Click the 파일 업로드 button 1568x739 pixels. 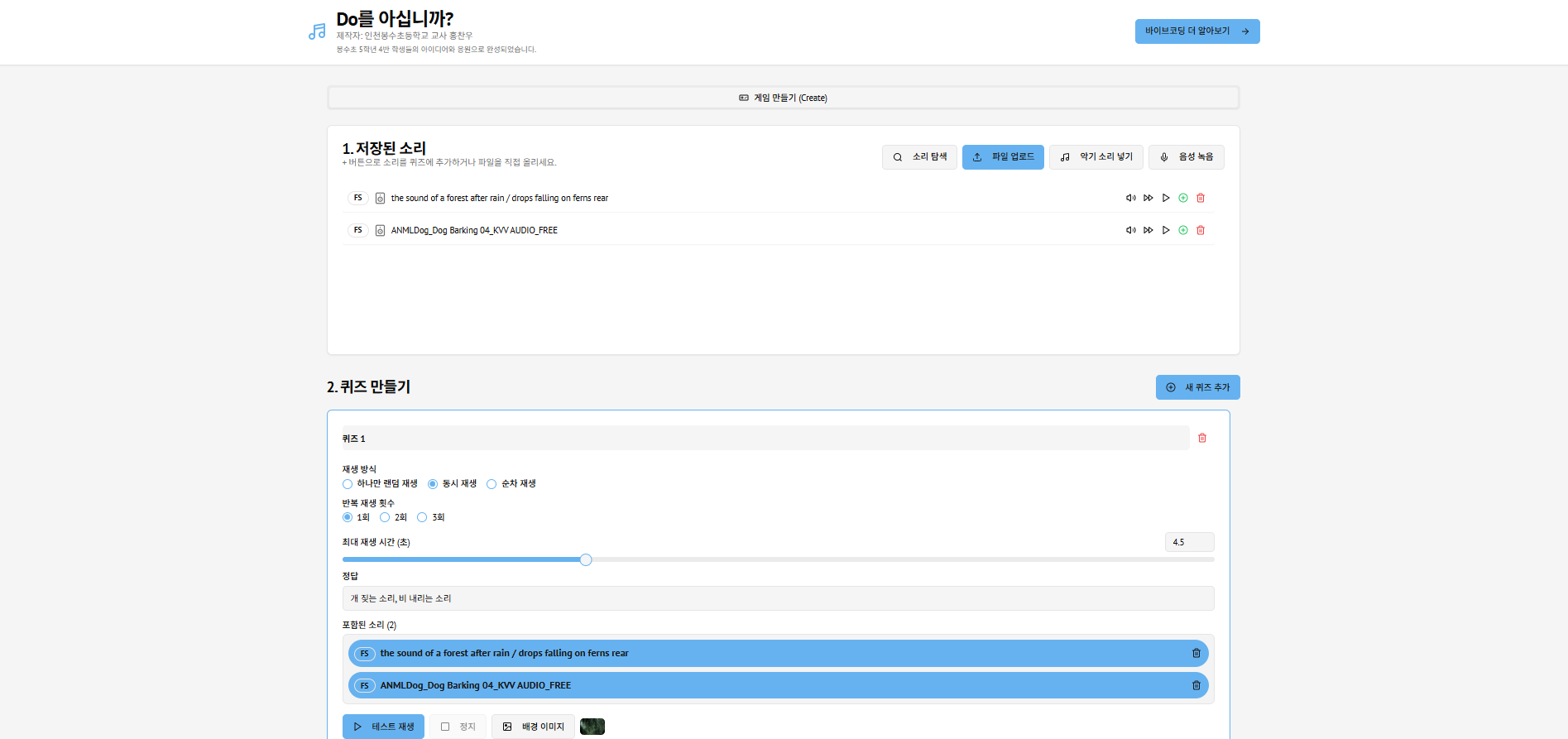[1003, 157]
